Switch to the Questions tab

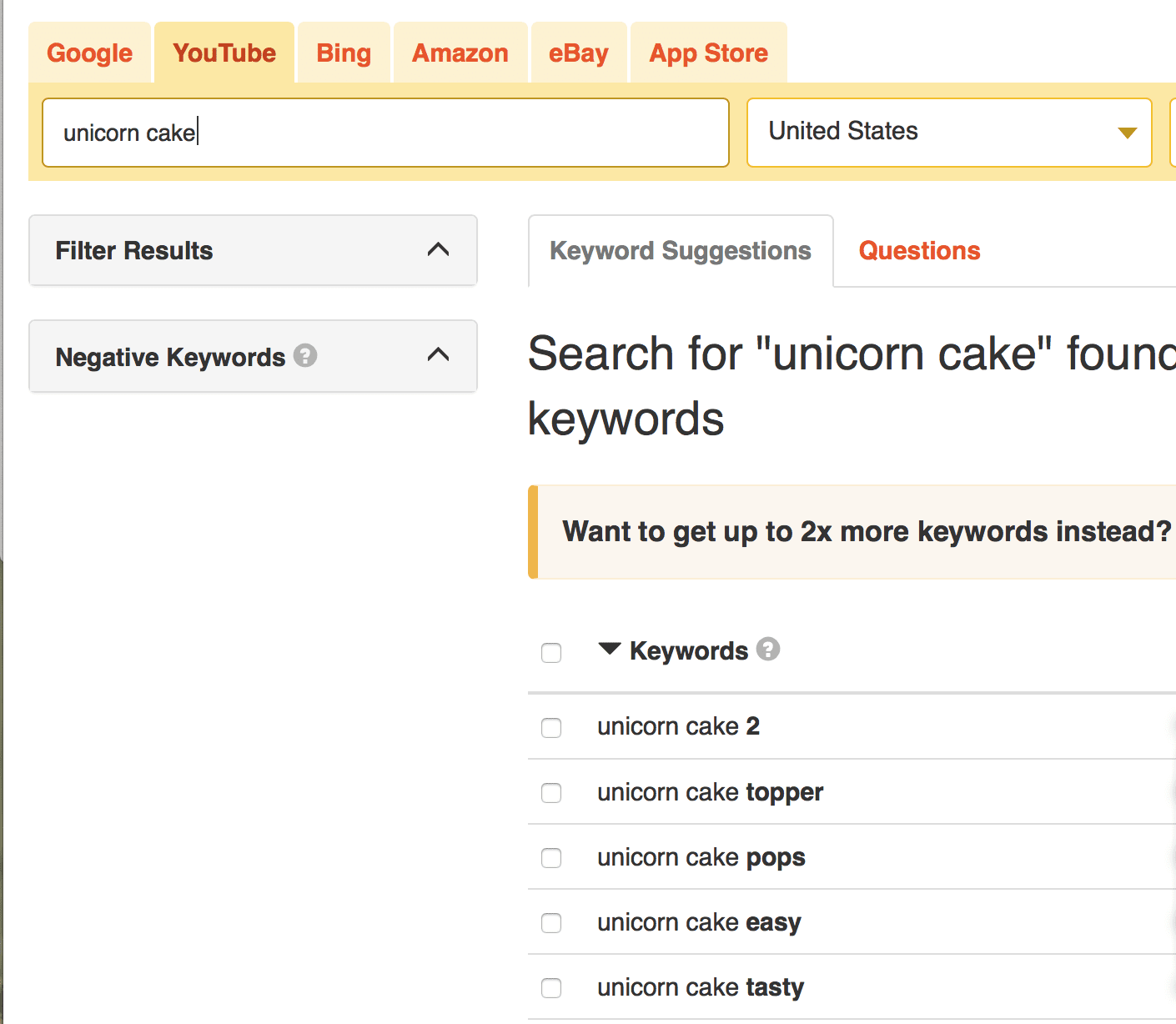click(919, 251)
